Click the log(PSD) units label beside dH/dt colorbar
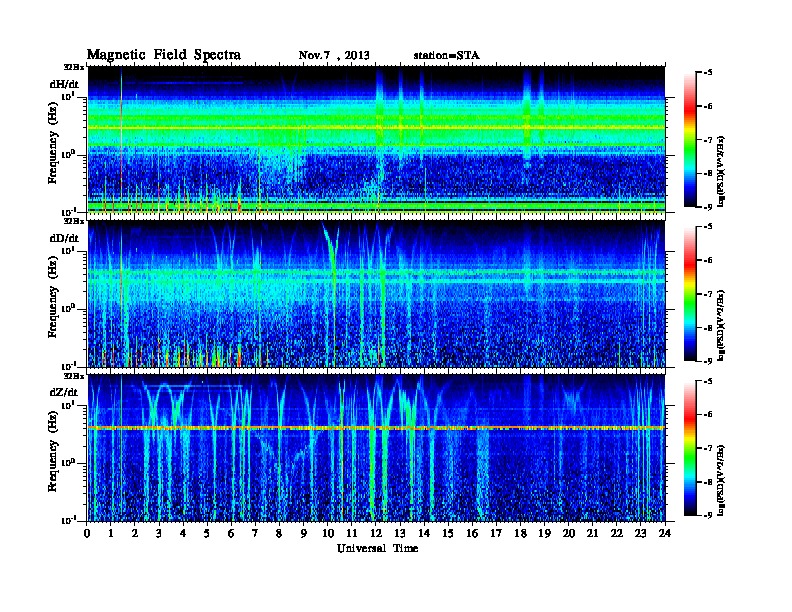 click(721, 171)
